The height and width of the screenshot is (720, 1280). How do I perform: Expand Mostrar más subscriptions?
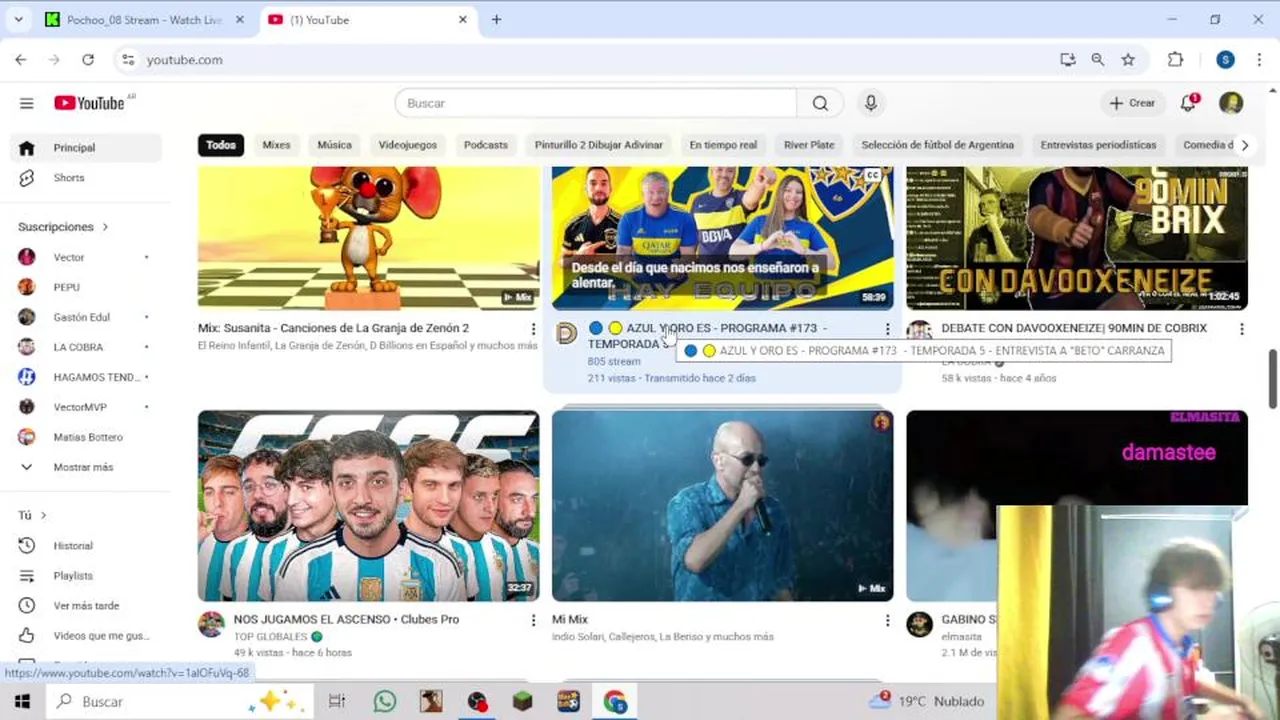pos(87,467)
